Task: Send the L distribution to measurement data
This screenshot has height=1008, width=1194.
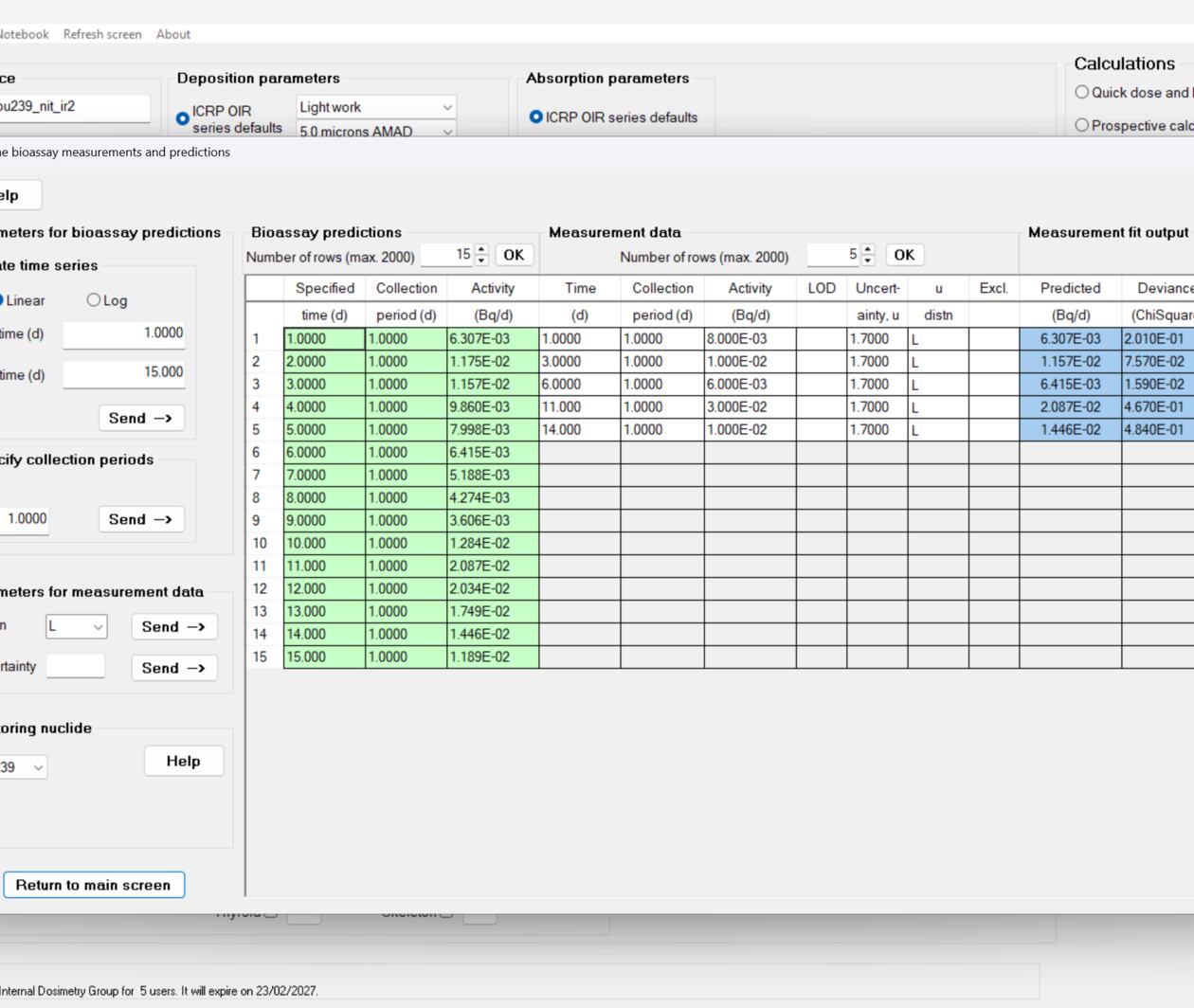Action: click(x=173, y=626)
